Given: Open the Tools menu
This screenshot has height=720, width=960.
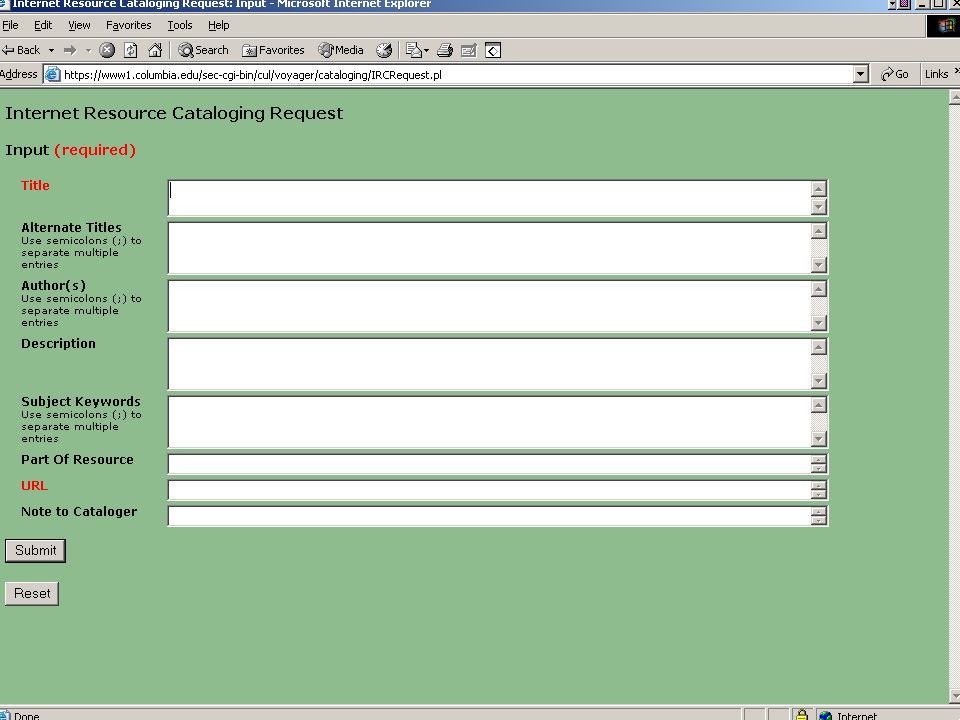Looking at the screenshot, I should coord(180,25).
